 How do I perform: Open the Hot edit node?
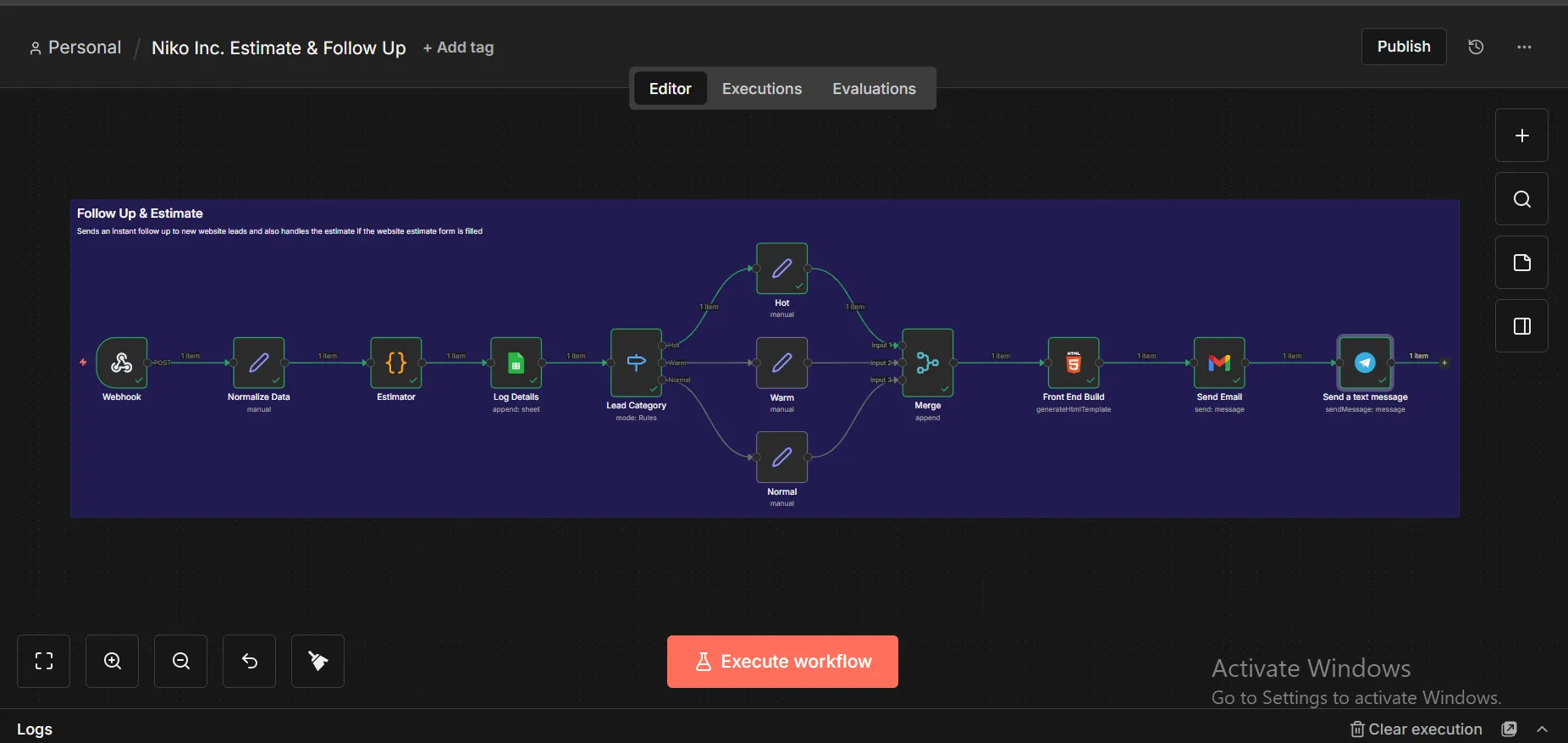[x=782, y=269]
